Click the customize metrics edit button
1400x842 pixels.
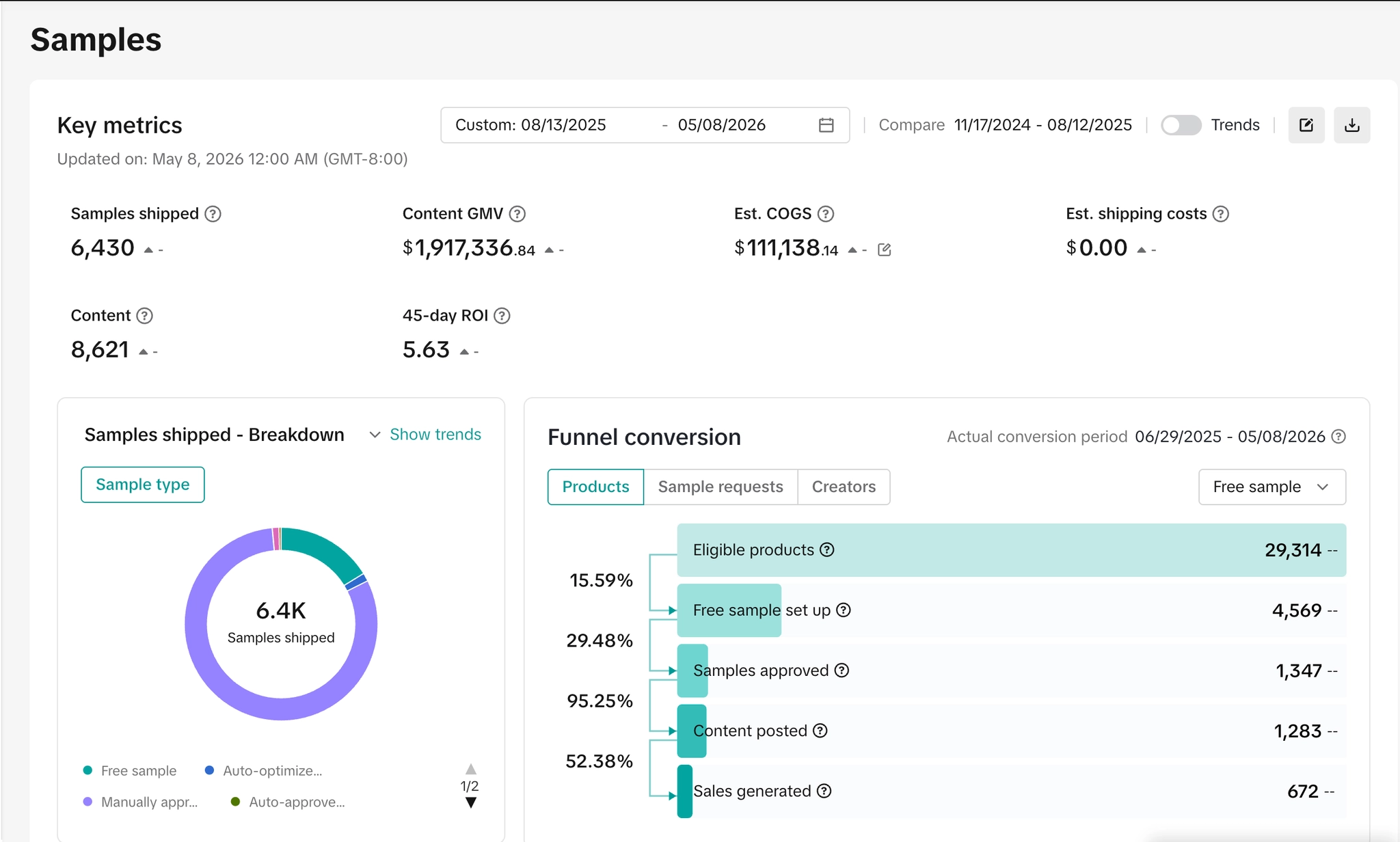(1306, 125)
